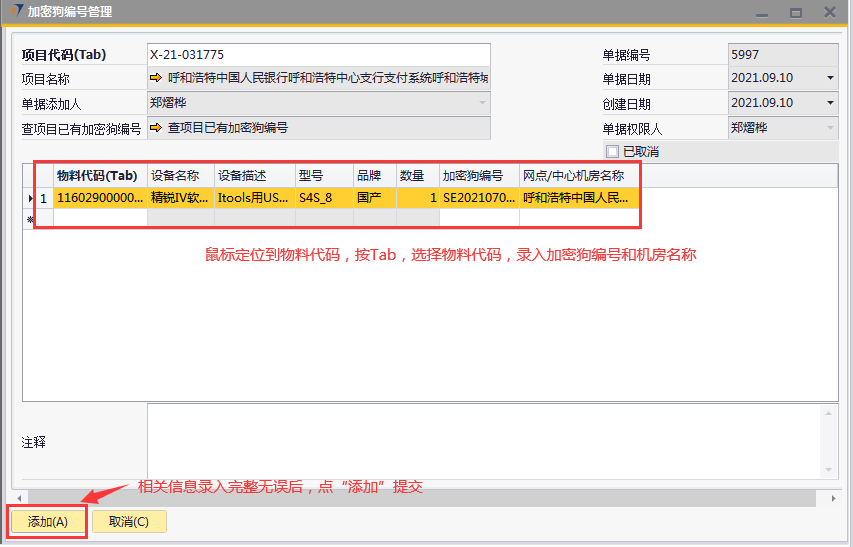Select row 1 using its row-pointer arrow
Screen dimensions: 853x547
click(x=29, y=198)
